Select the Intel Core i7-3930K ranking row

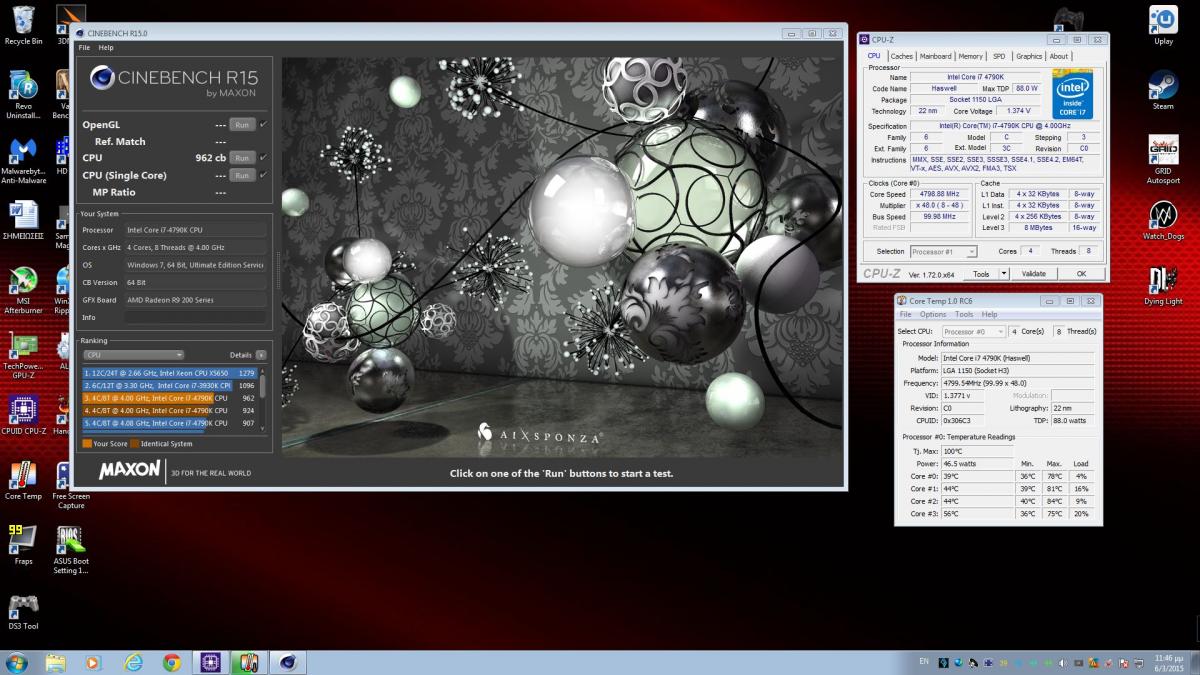click(170, 385)
